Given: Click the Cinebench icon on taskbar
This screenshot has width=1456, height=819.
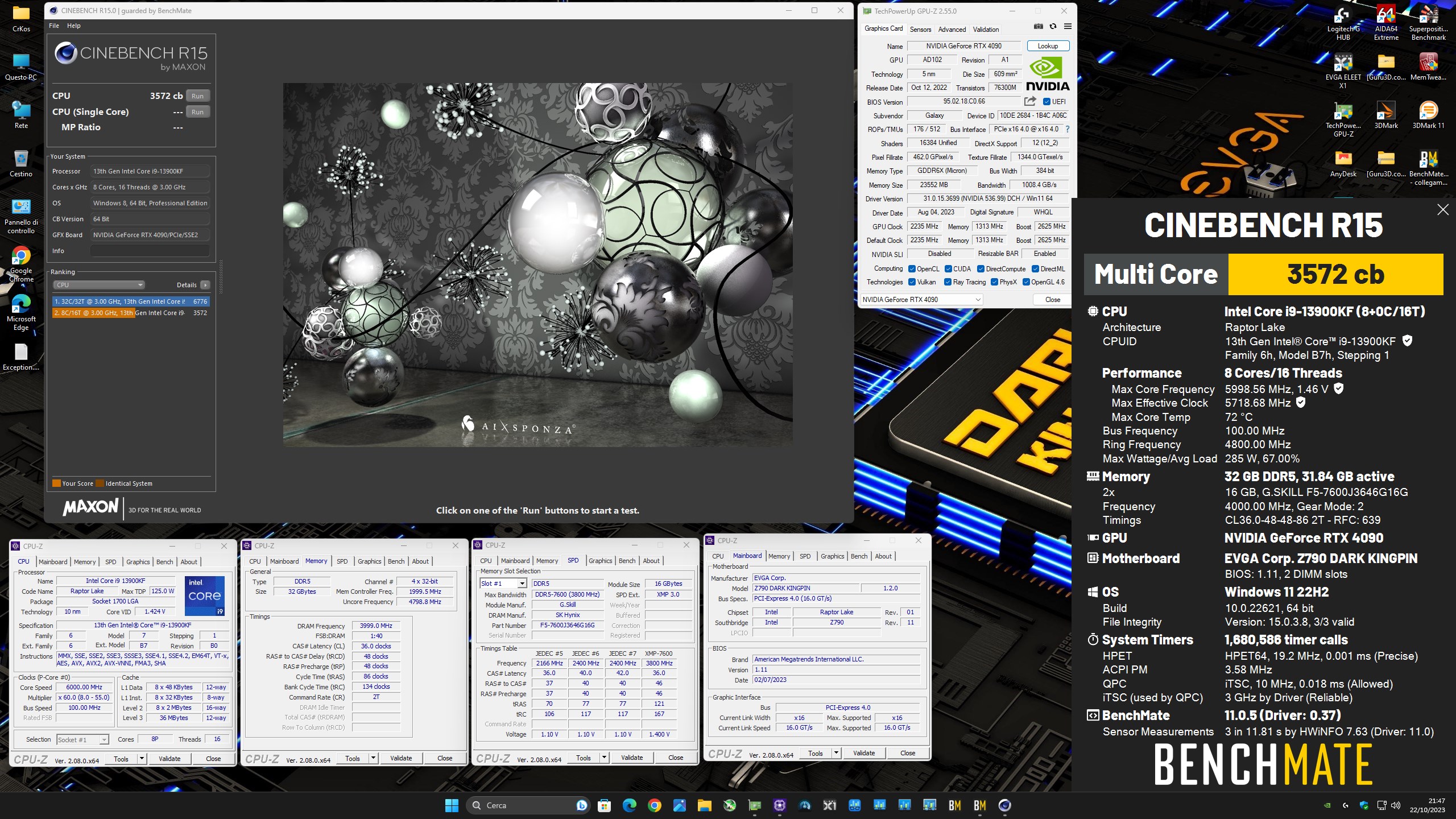Looking at the screenshot, I should (x=1004, y=805).
